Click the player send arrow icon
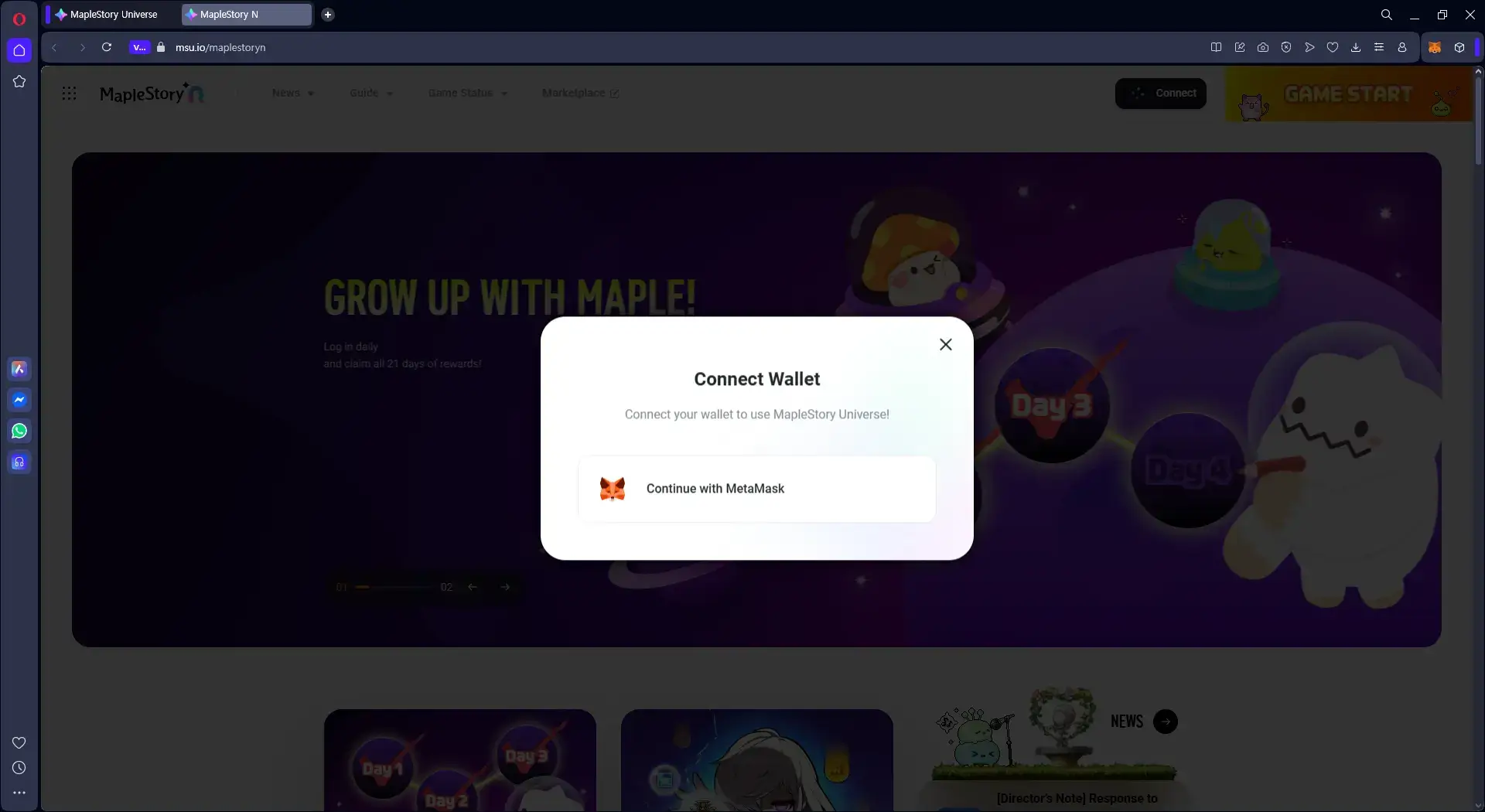 [x=1309, y=47]
